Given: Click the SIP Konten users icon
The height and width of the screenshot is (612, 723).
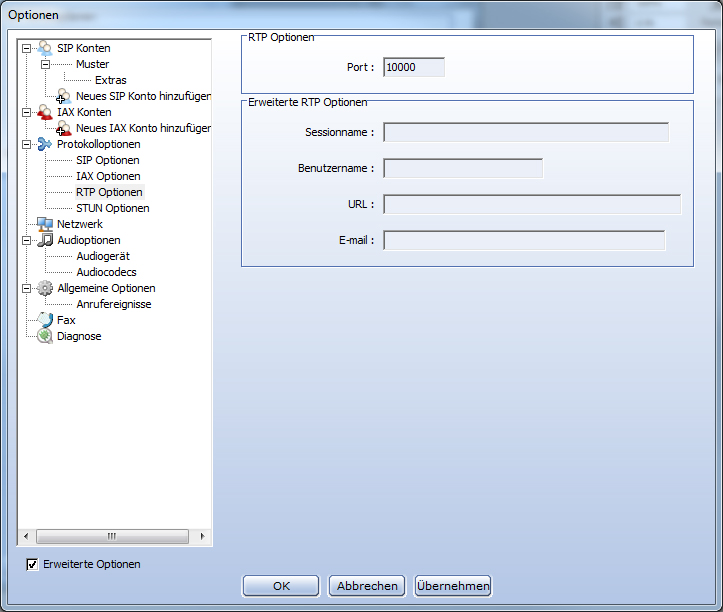Looking at the screenshot, I should tap(45, 48).
